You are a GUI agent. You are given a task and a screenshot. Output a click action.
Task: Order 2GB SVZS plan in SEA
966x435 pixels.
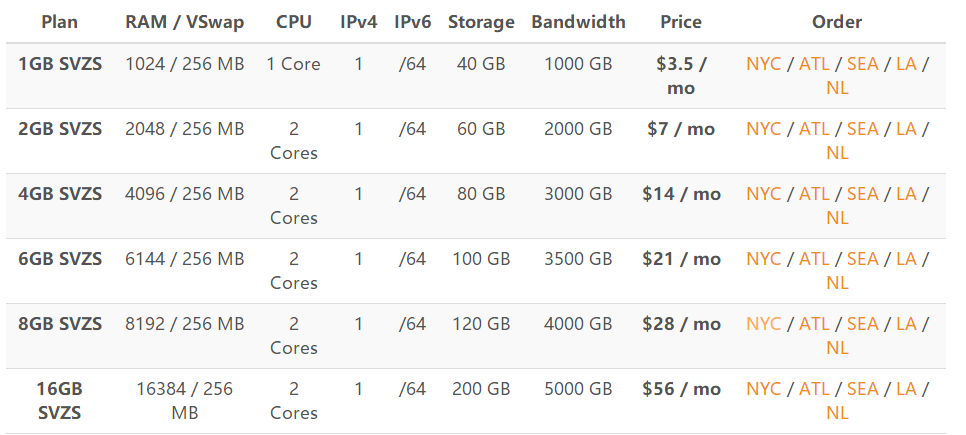point(862,129)
